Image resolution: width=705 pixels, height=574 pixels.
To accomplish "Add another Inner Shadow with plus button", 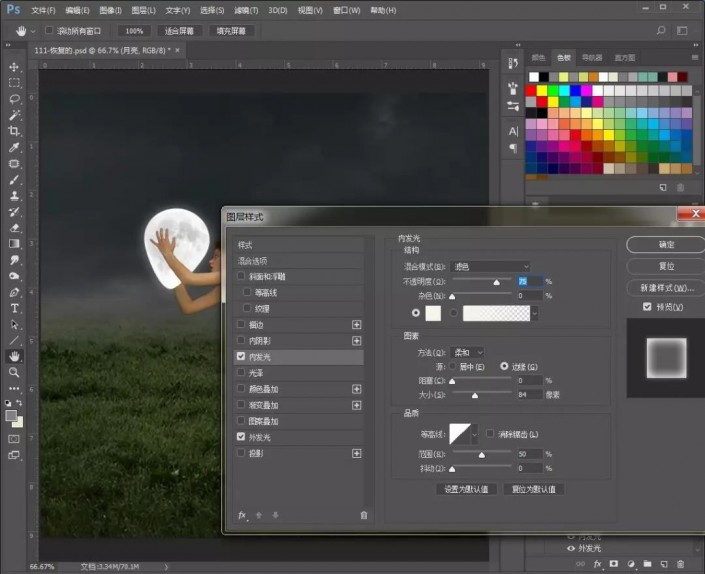I will [x=357, y=341].
